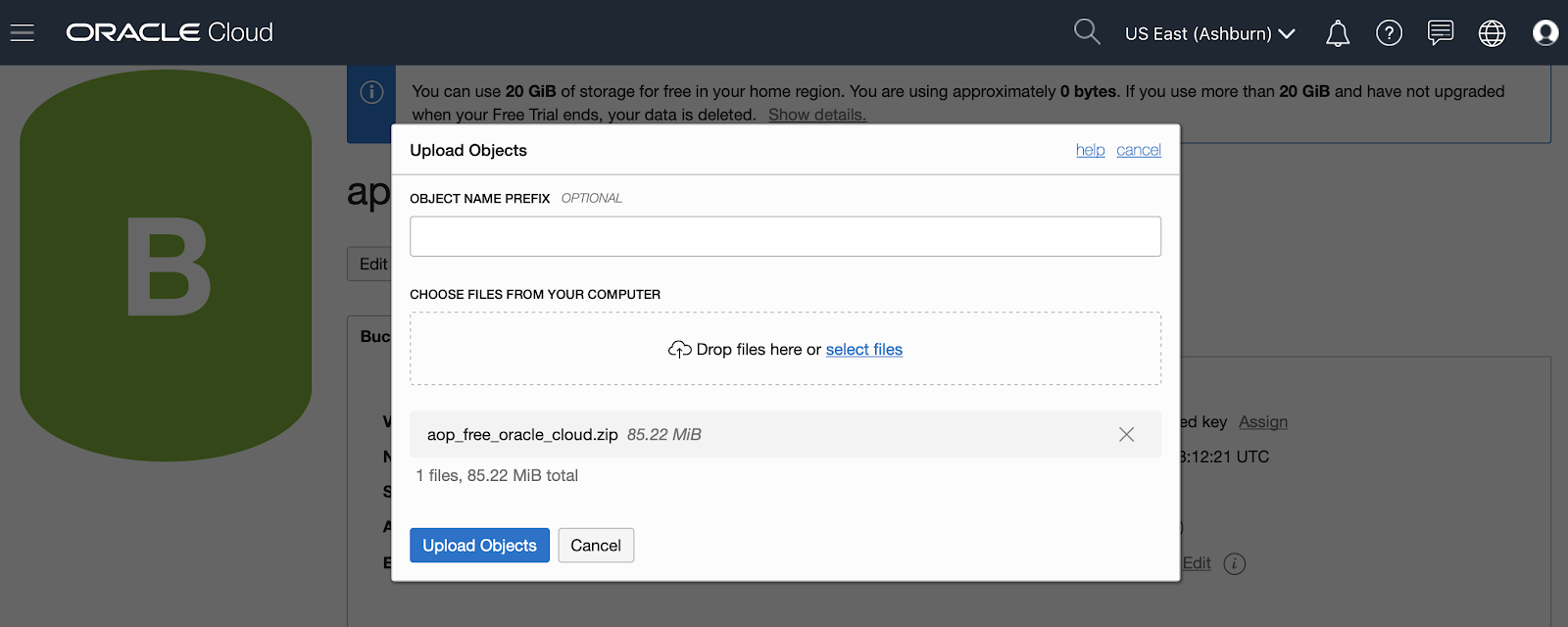Open the help question mark icon
Screen dimensions: 1568x627
[1389, 33]
